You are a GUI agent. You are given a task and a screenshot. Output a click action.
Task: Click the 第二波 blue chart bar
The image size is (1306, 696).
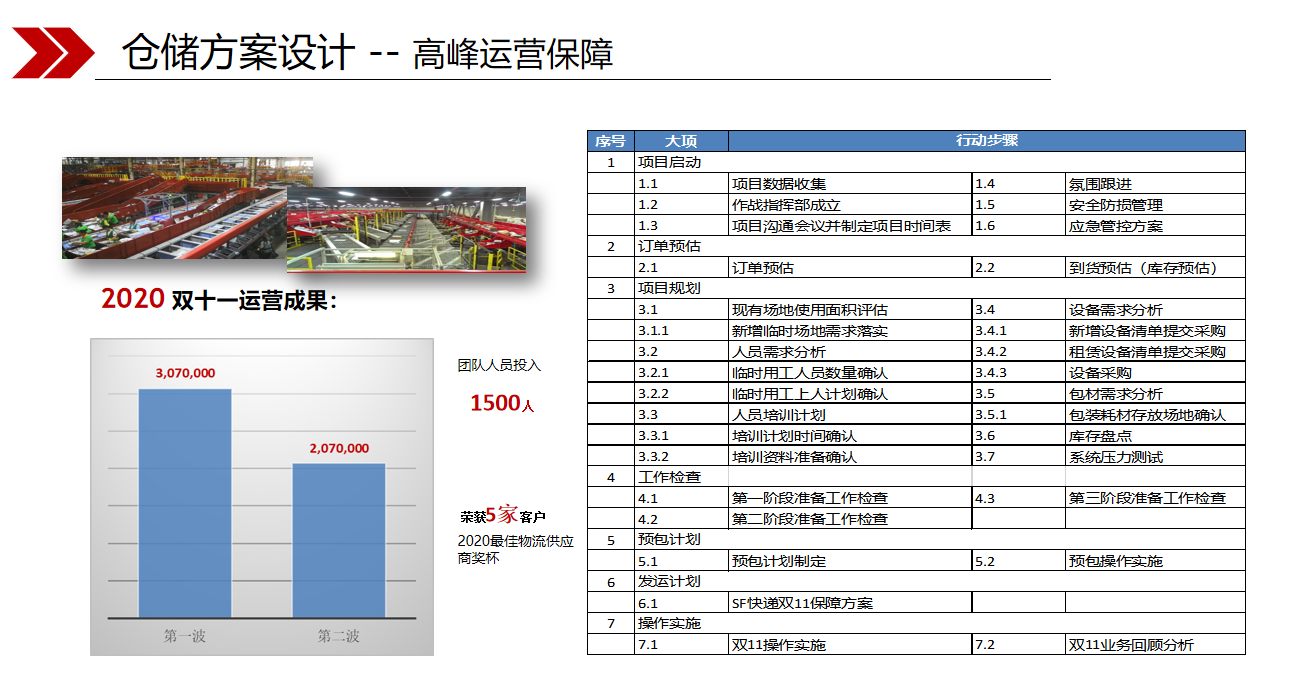click(338, 540)
